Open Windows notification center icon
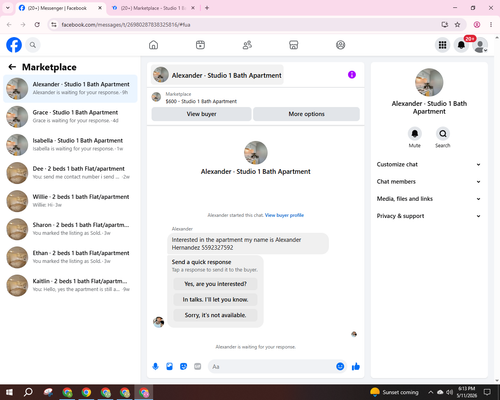The width and height of the screenshot is (500, 400). click(487, 392)
